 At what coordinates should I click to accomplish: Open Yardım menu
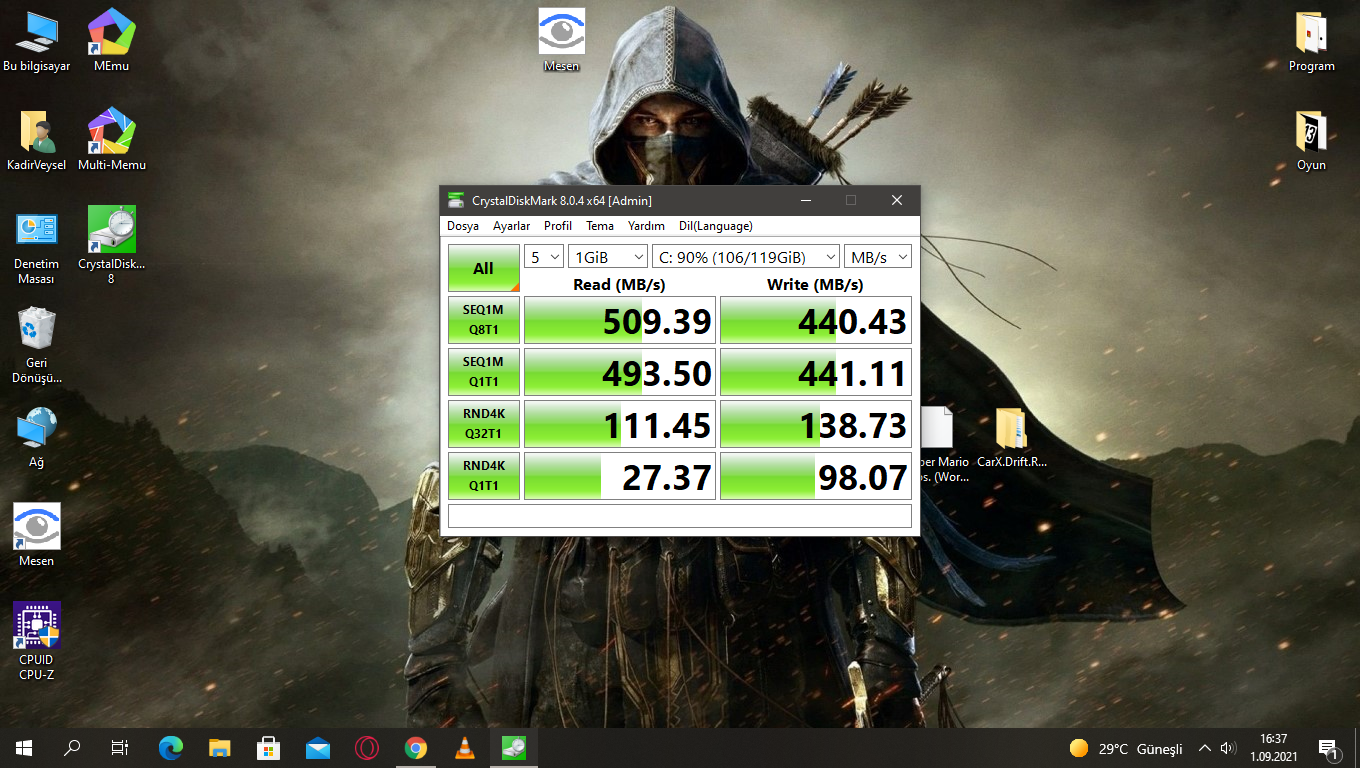pos(646,226)
